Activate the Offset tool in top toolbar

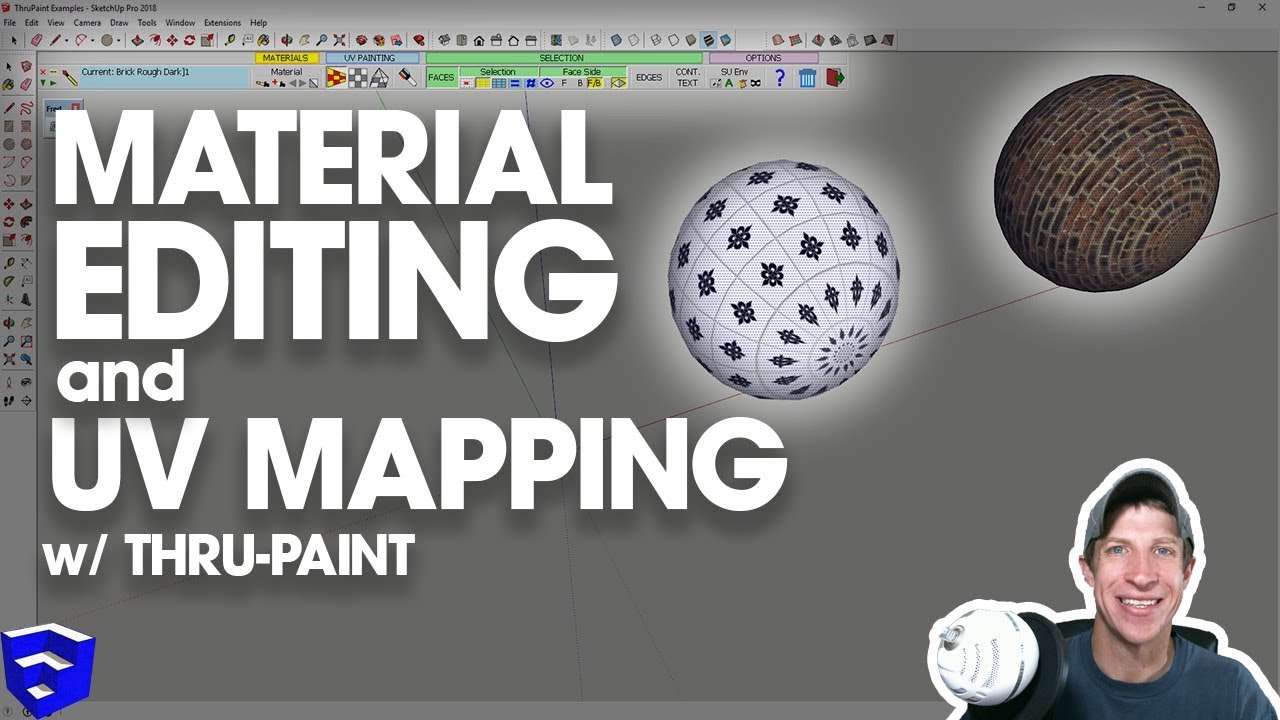(x=155, y=40)
